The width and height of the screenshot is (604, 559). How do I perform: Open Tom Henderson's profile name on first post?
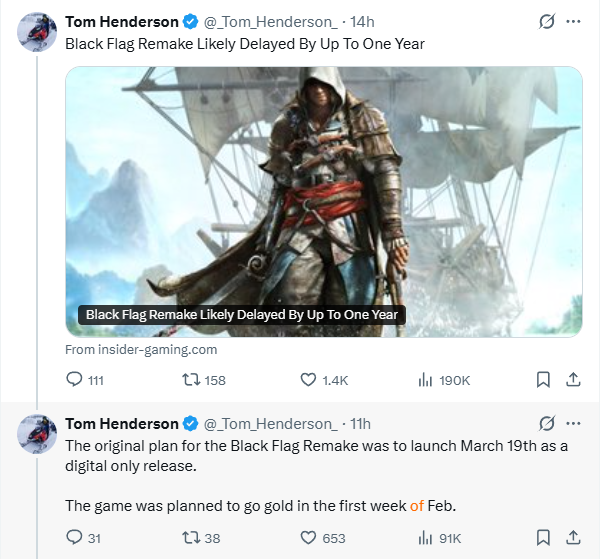coord(122,22)
